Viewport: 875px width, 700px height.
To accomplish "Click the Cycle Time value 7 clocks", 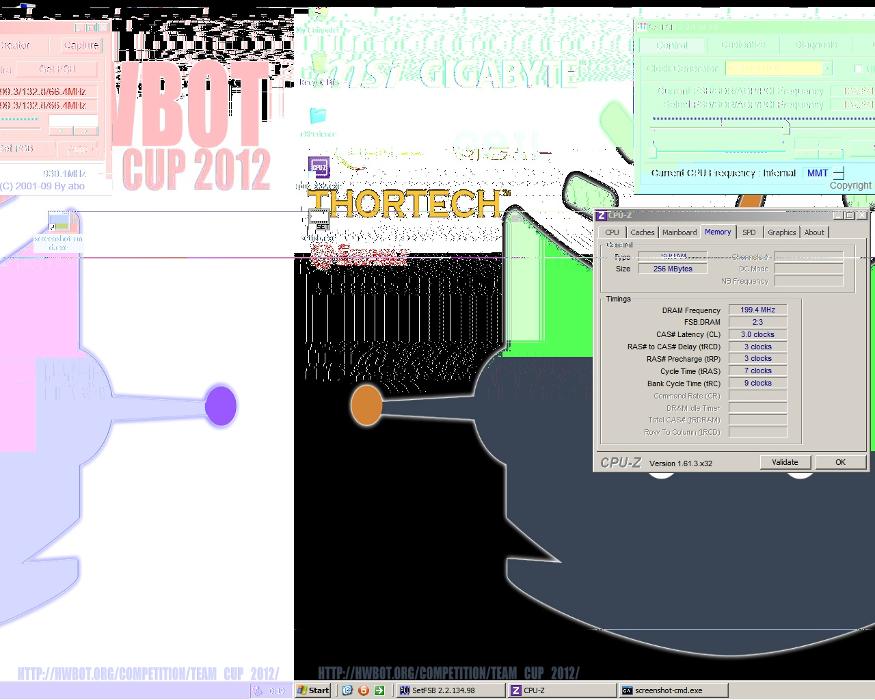I will [x=758, y=371].
